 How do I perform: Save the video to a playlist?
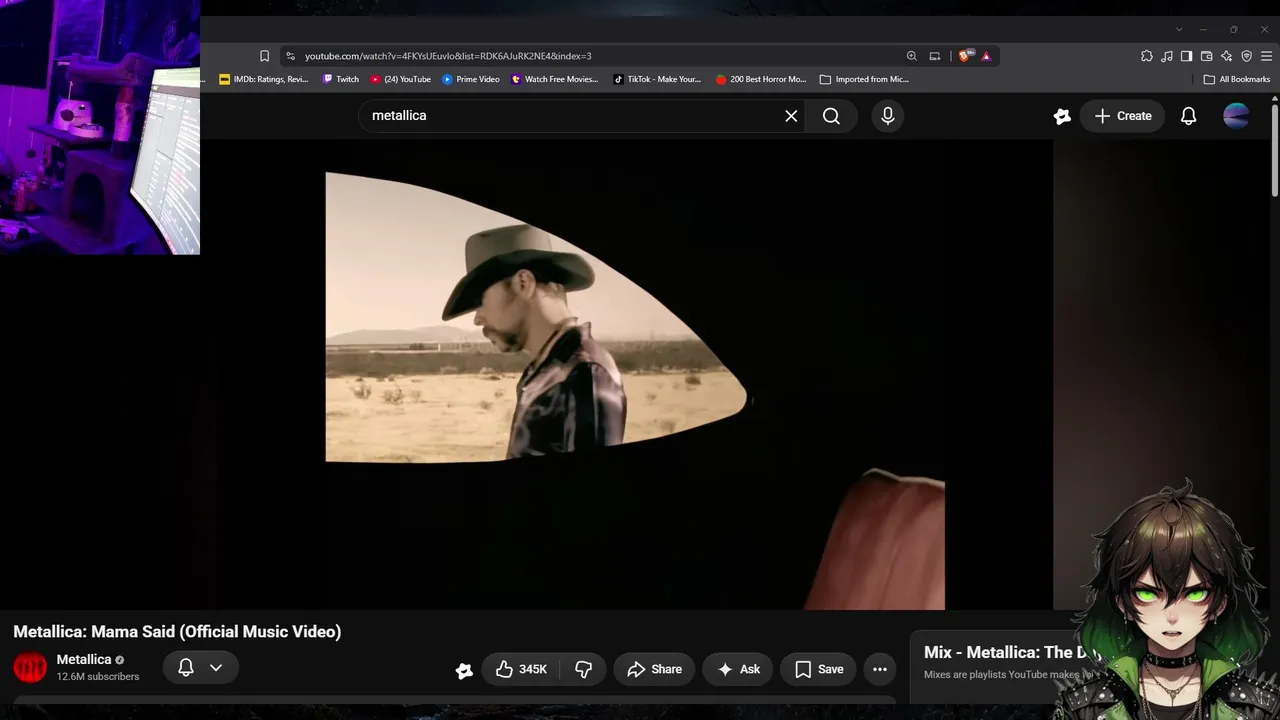(x=819, y=669)
